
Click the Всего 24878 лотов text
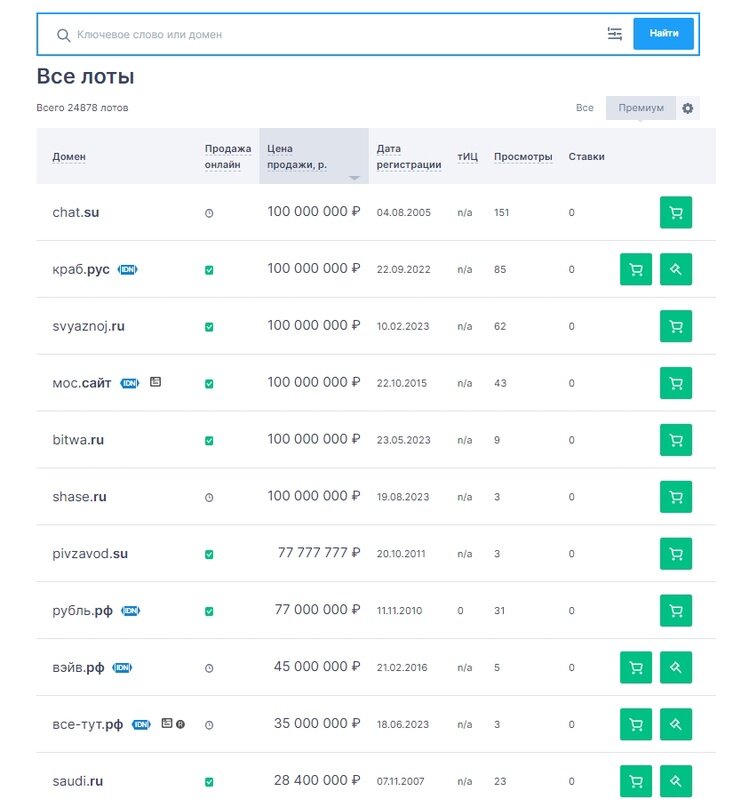pos(82,108)
